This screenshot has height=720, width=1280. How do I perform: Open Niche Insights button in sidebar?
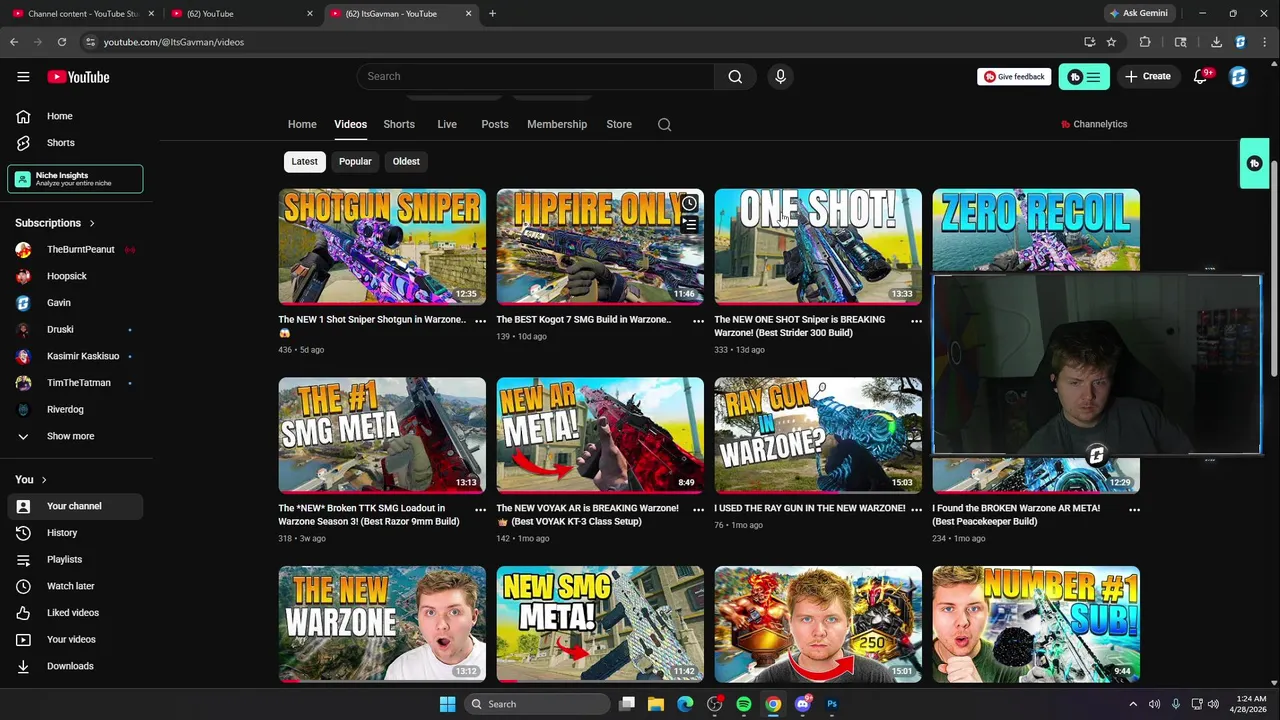[x=75, y=179]
